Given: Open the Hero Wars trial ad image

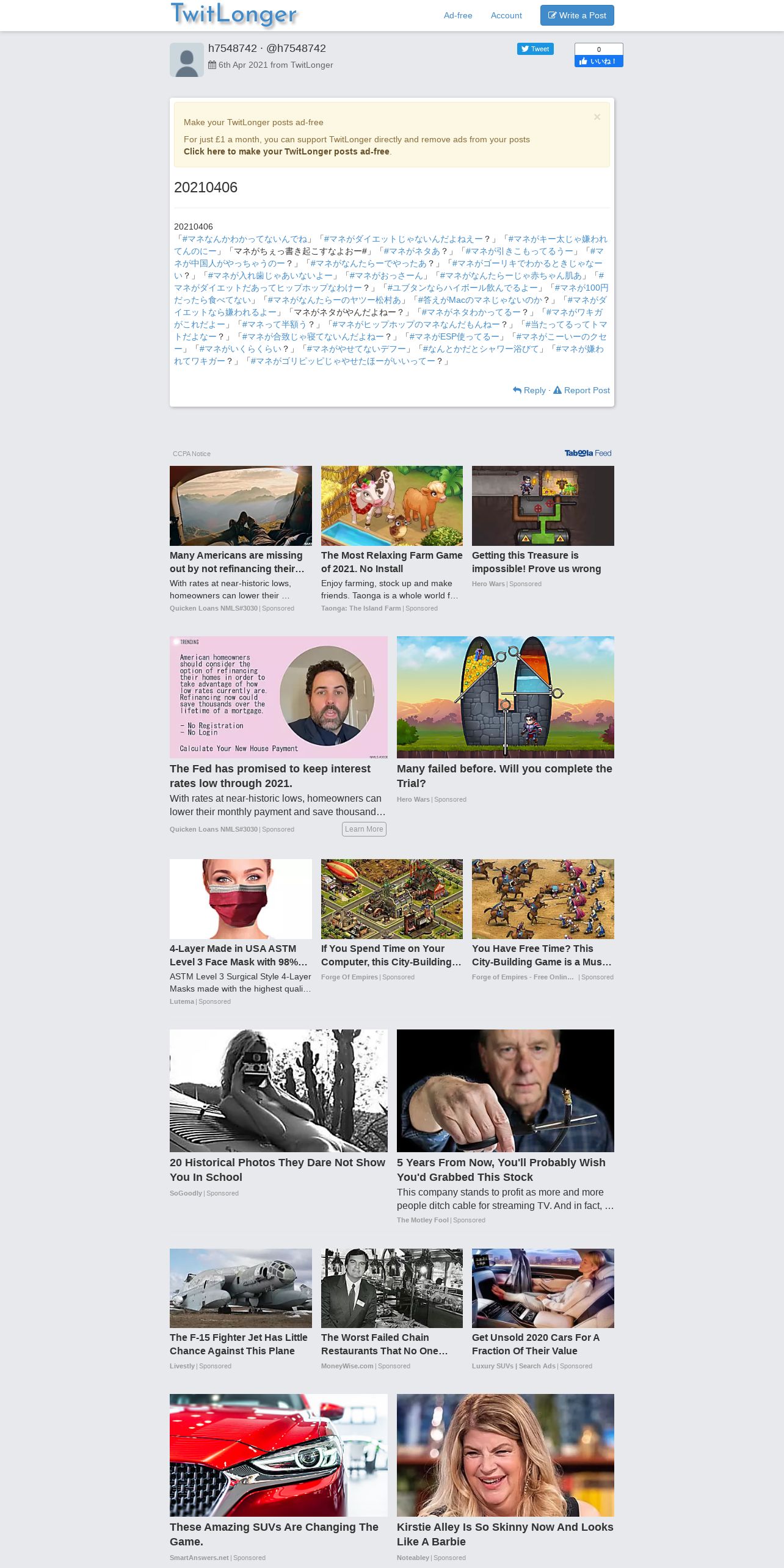Looking at the screenshot, I should (x=506, y=697).
